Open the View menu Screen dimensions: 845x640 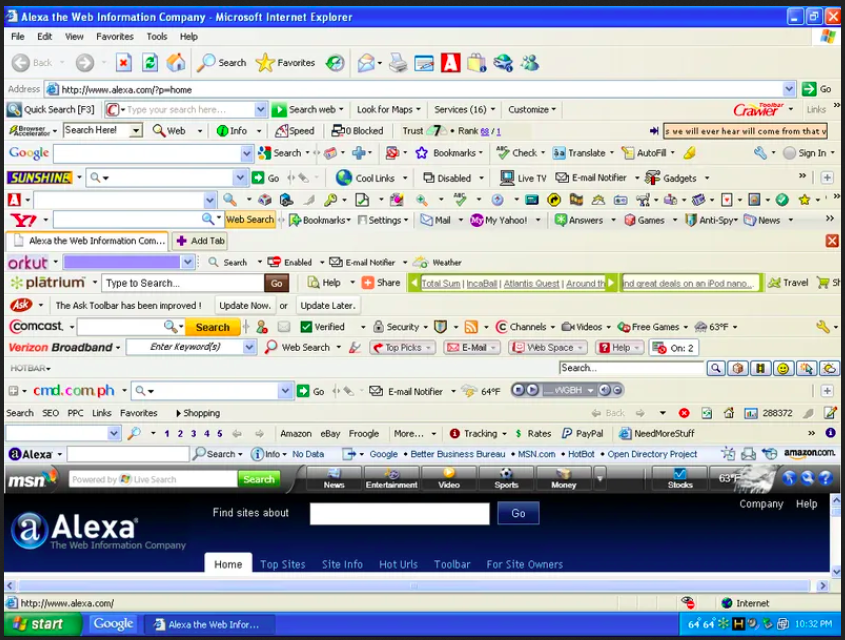[x=74, y=37]
